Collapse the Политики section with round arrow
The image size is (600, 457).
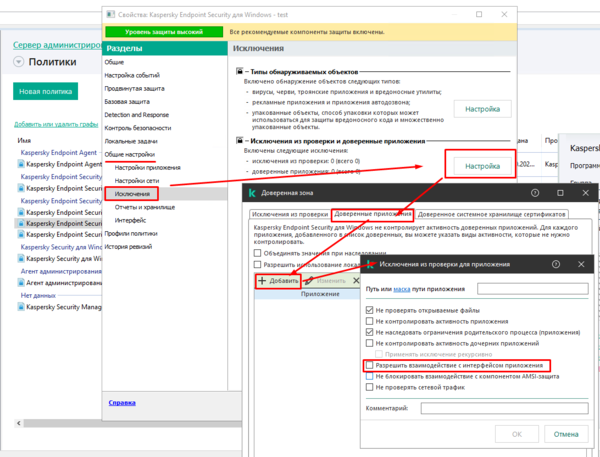tap(19, 62)
